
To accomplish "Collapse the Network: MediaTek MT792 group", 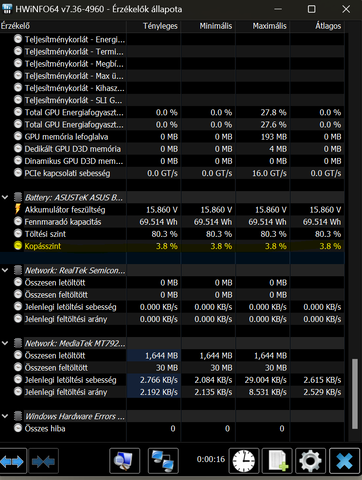I will (x=5, y=343).
